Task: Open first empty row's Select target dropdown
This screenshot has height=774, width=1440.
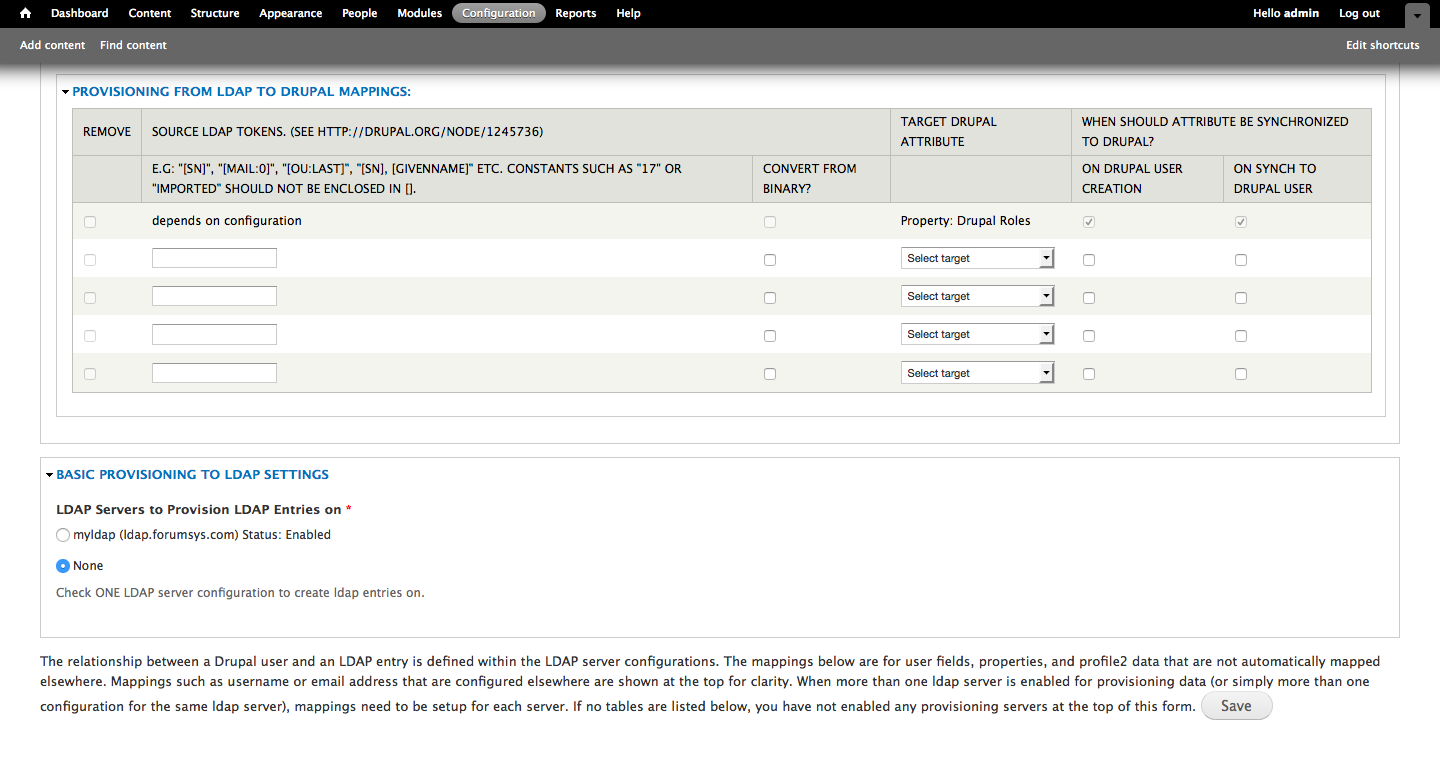Action: [977, 258]
